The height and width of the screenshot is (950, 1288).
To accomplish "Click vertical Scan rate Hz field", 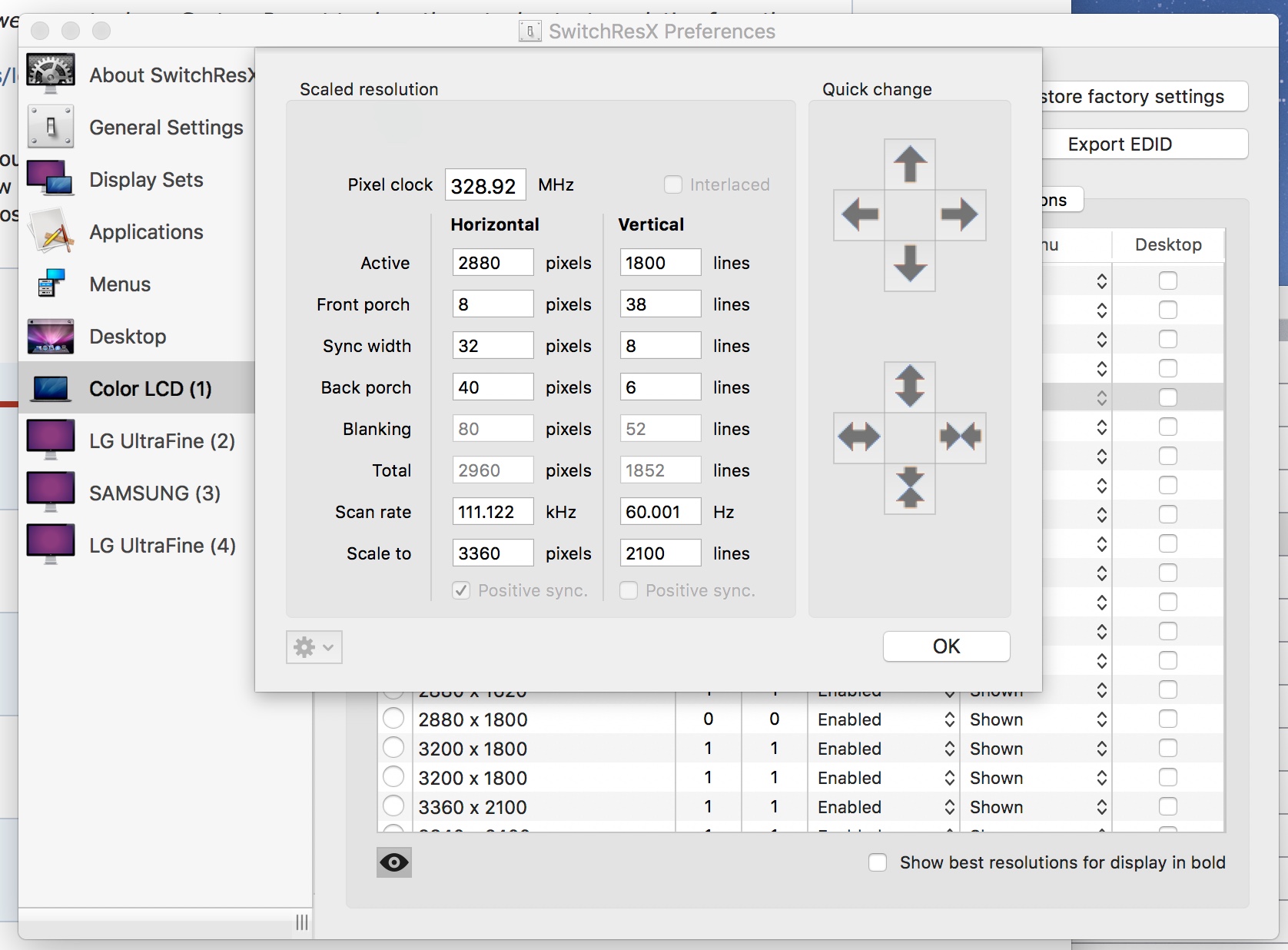I will [x=660, y=512].
